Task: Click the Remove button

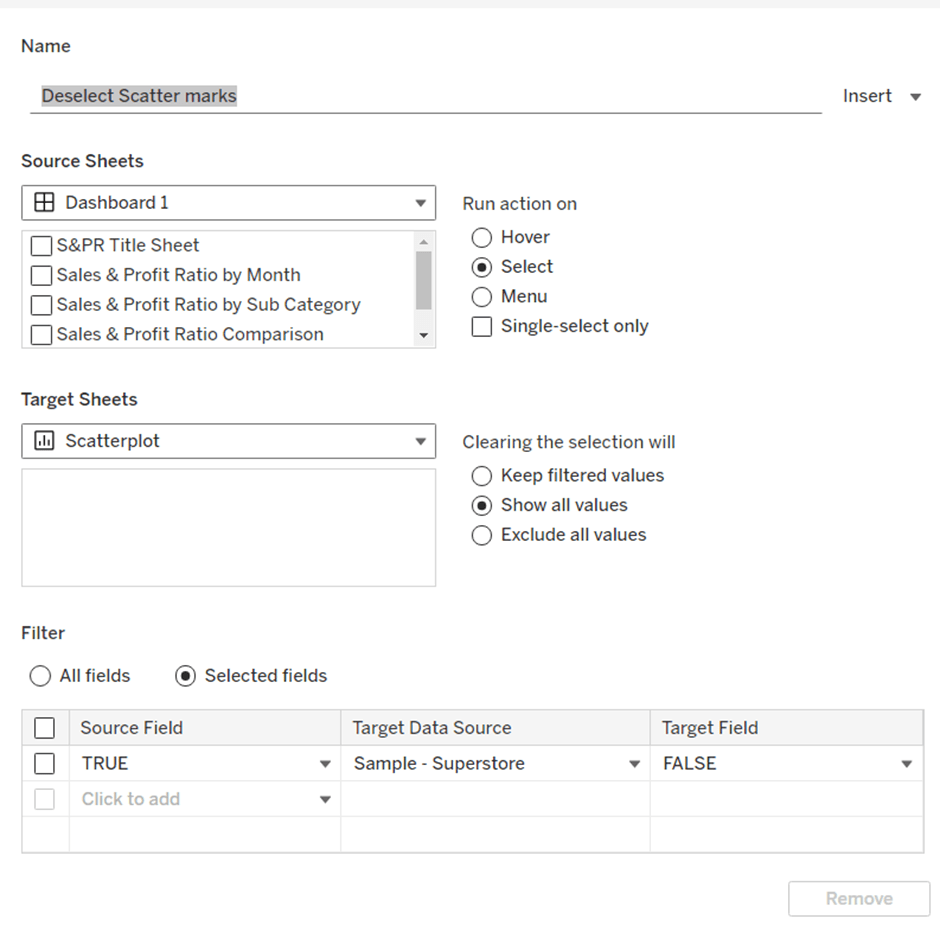Action: [858, 899]
